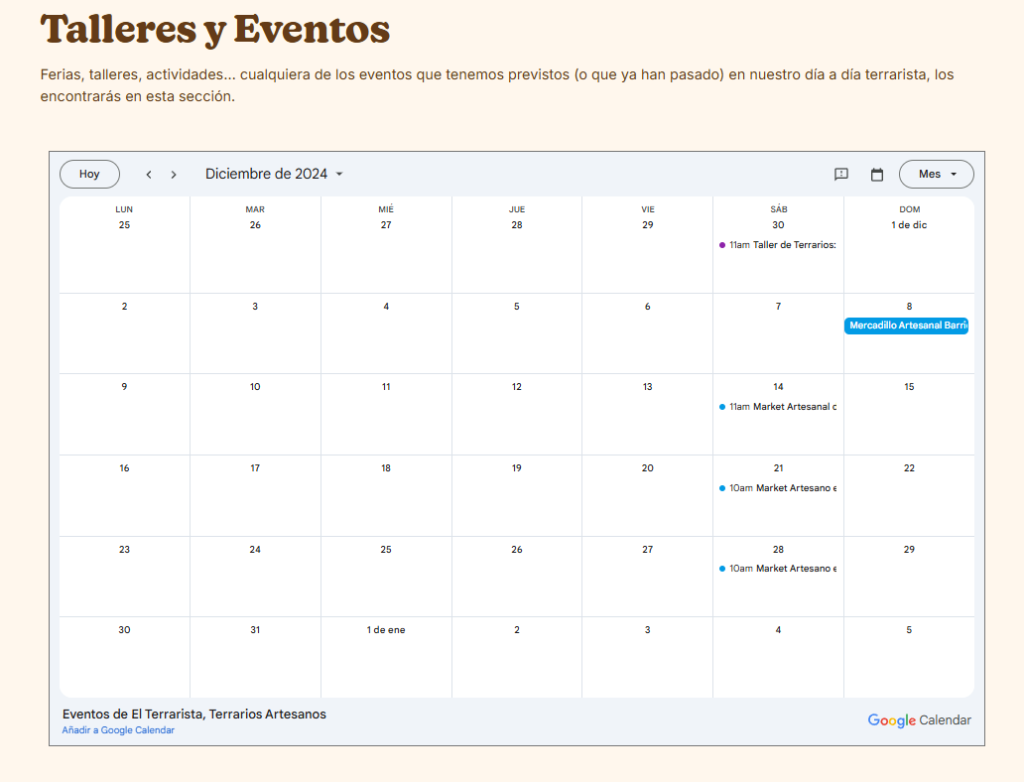Viewport: 1024px width, 782px height.
Task: Select the 1 de ene cell
Action: tap(386, 655)
